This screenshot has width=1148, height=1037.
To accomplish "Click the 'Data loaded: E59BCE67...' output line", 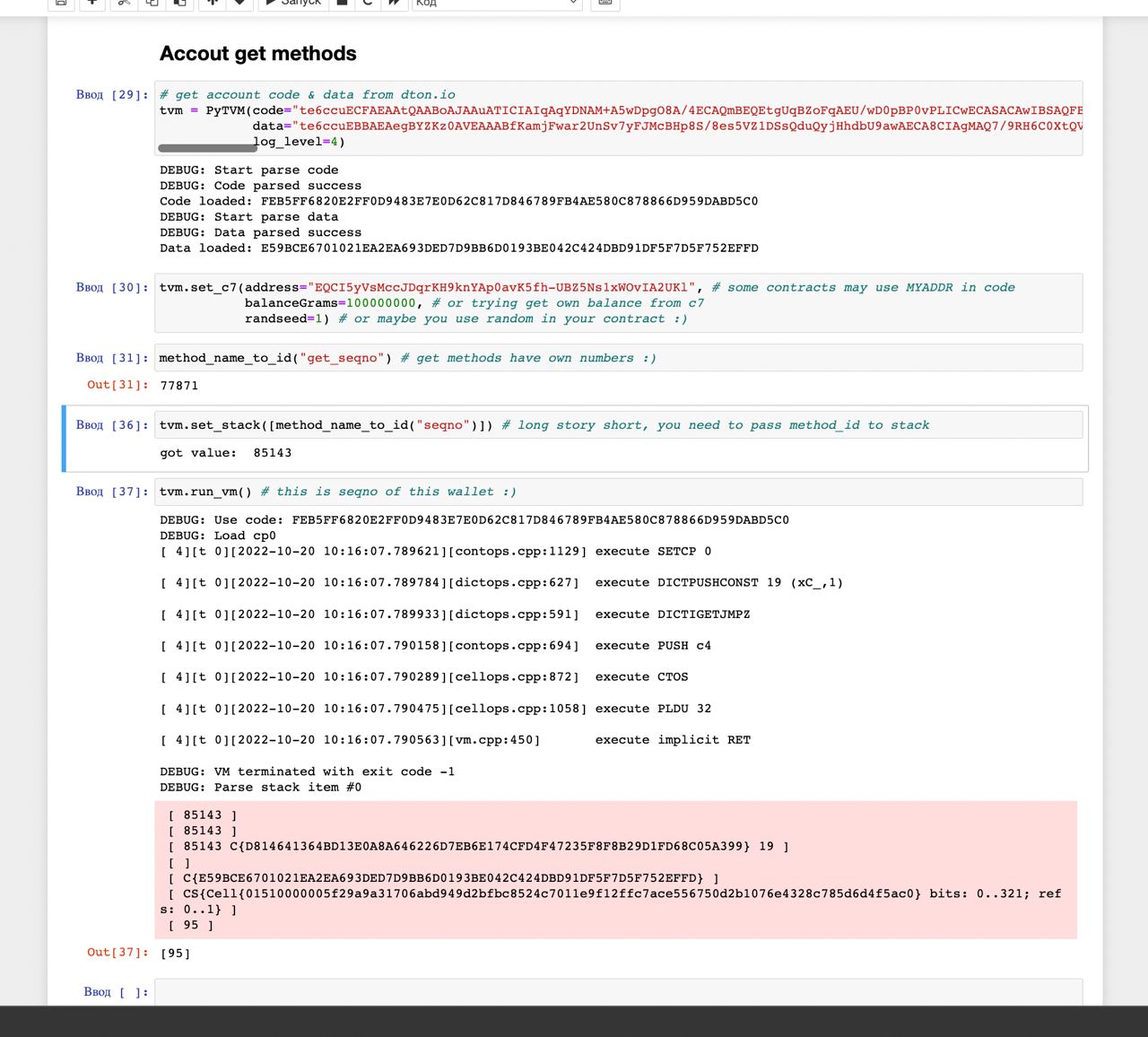I will pos(459,248).
